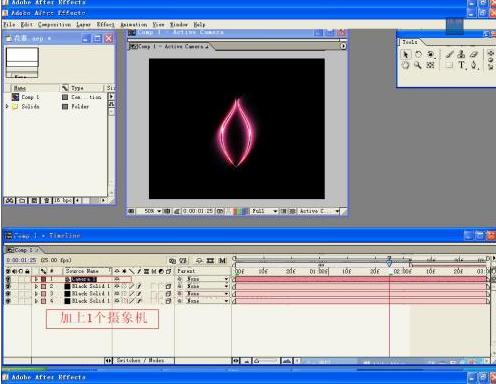Open the 50% magnification dropdown
Image resolution: width=496 pixels, height=384 pixels.
152,211
